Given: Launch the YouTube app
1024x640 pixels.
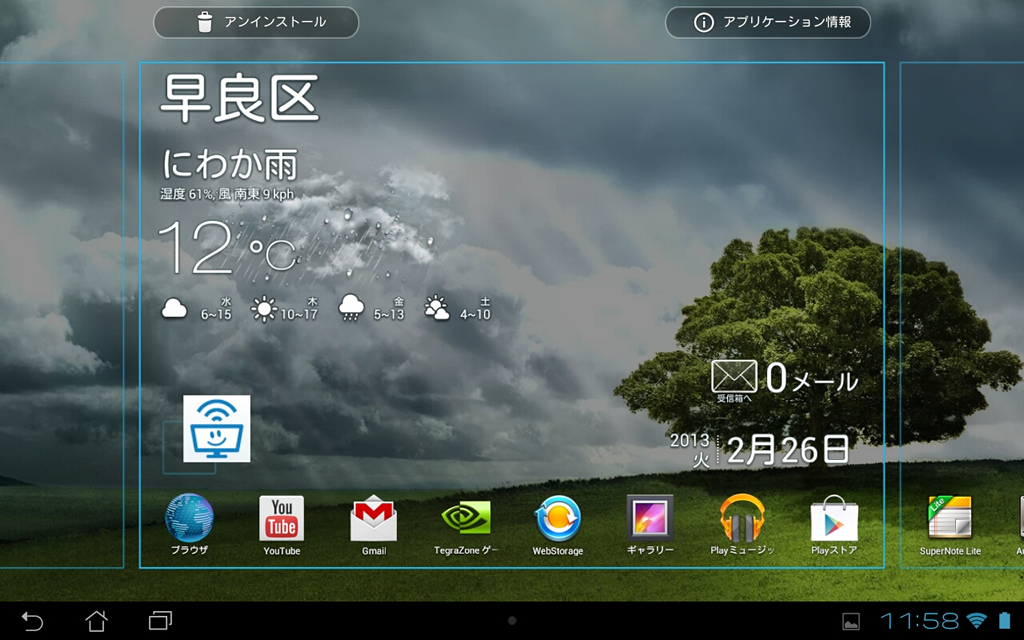Looking at the screenshot, I should point(281,520).
